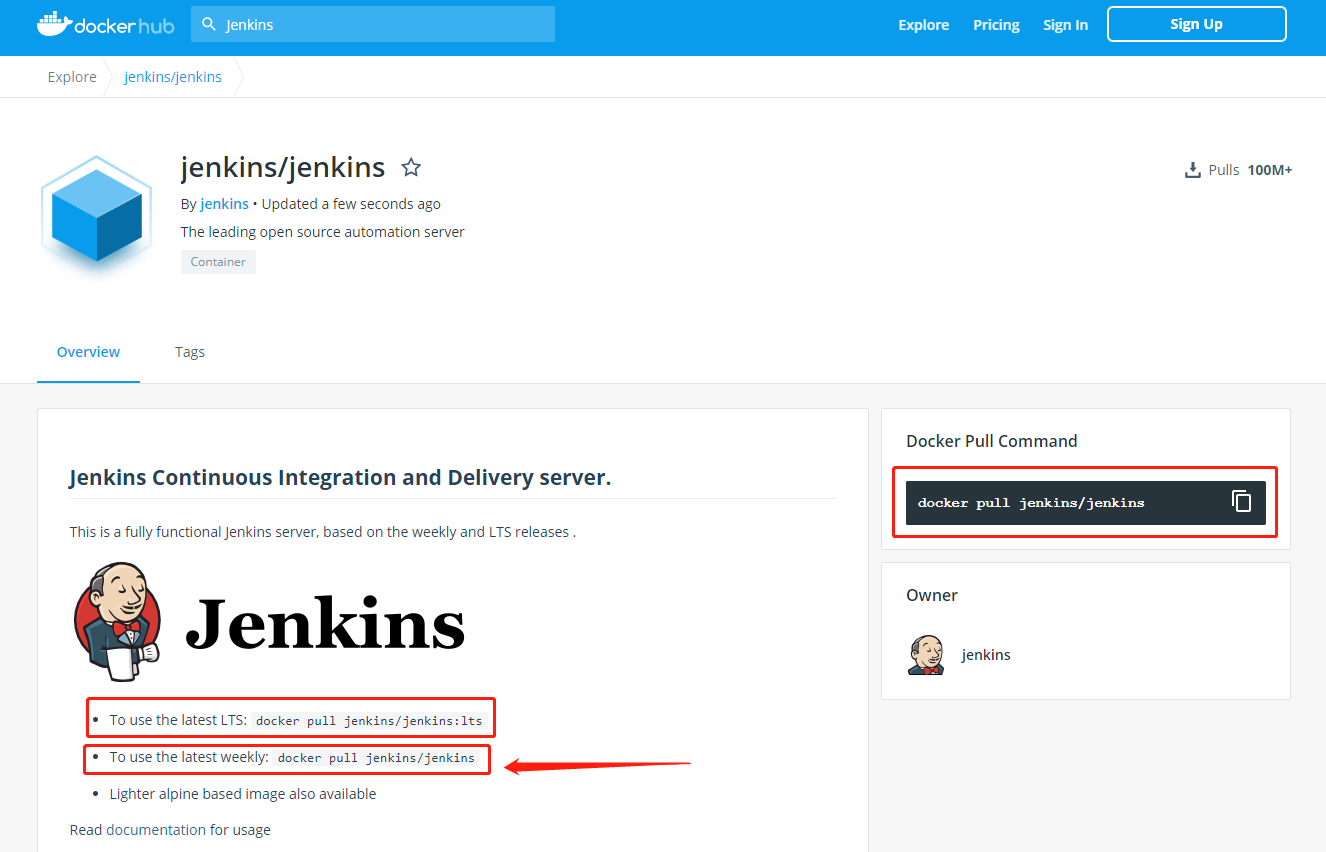The image size is (1326, 852).
Task: Click the 'Pulls 100M+' count
Action: pyautogui.click(x=1250, y=170)
